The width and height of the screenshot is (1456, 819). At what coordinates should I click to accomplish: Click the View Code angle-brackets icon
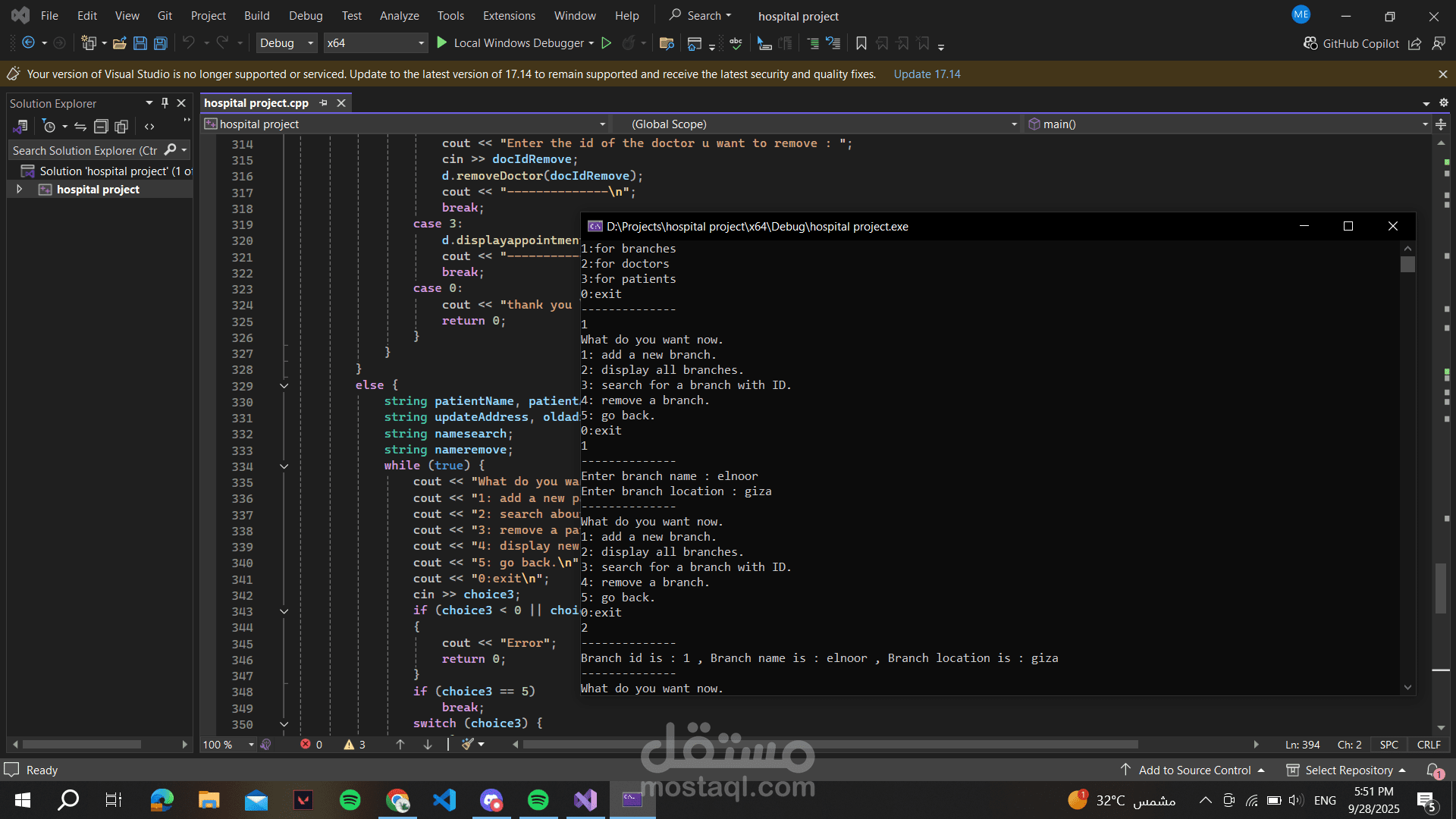point(149,127)
